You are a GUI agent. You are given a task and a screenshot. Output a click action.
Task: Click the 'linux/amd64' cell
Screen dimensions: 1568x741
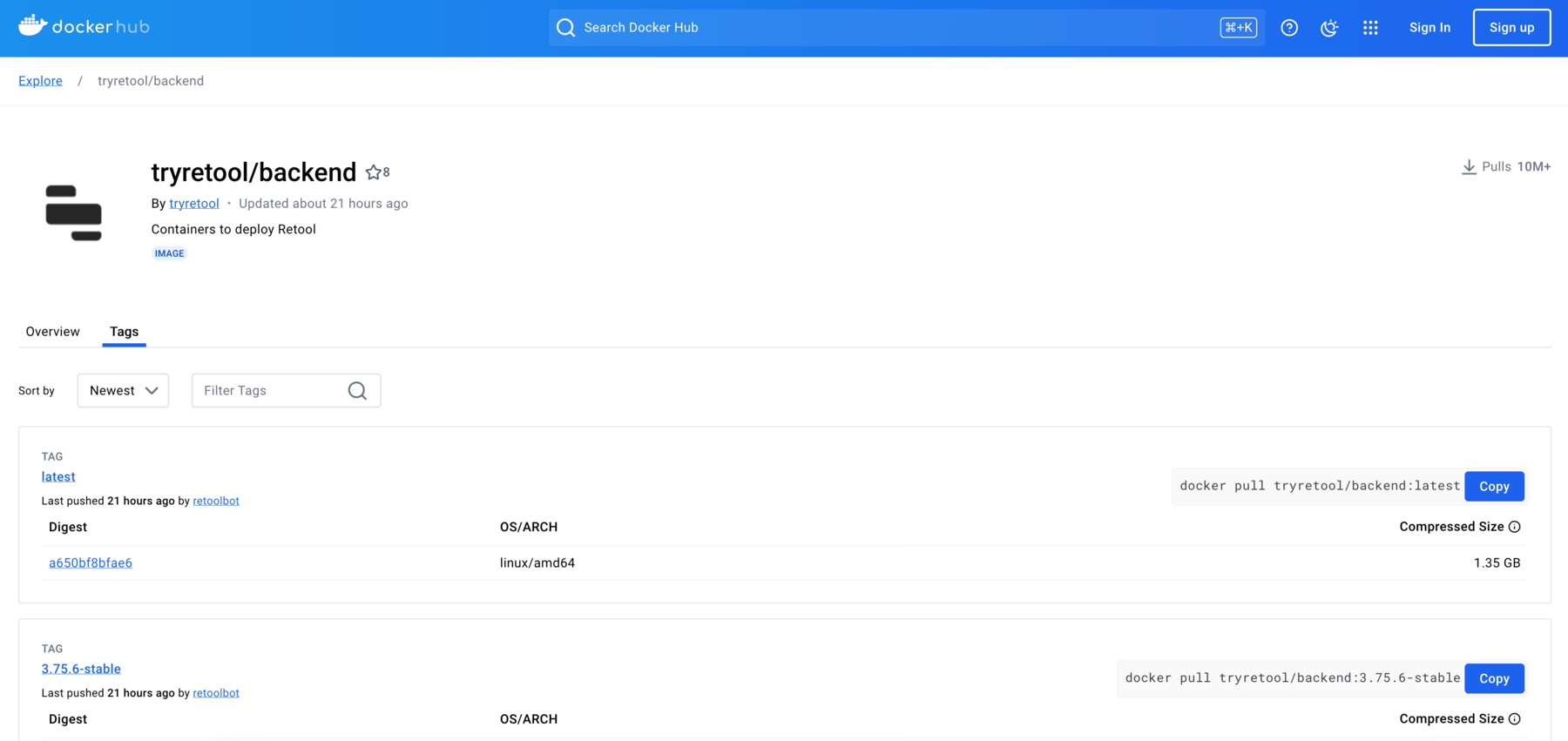pyautogui.click(x=537, y=563)
